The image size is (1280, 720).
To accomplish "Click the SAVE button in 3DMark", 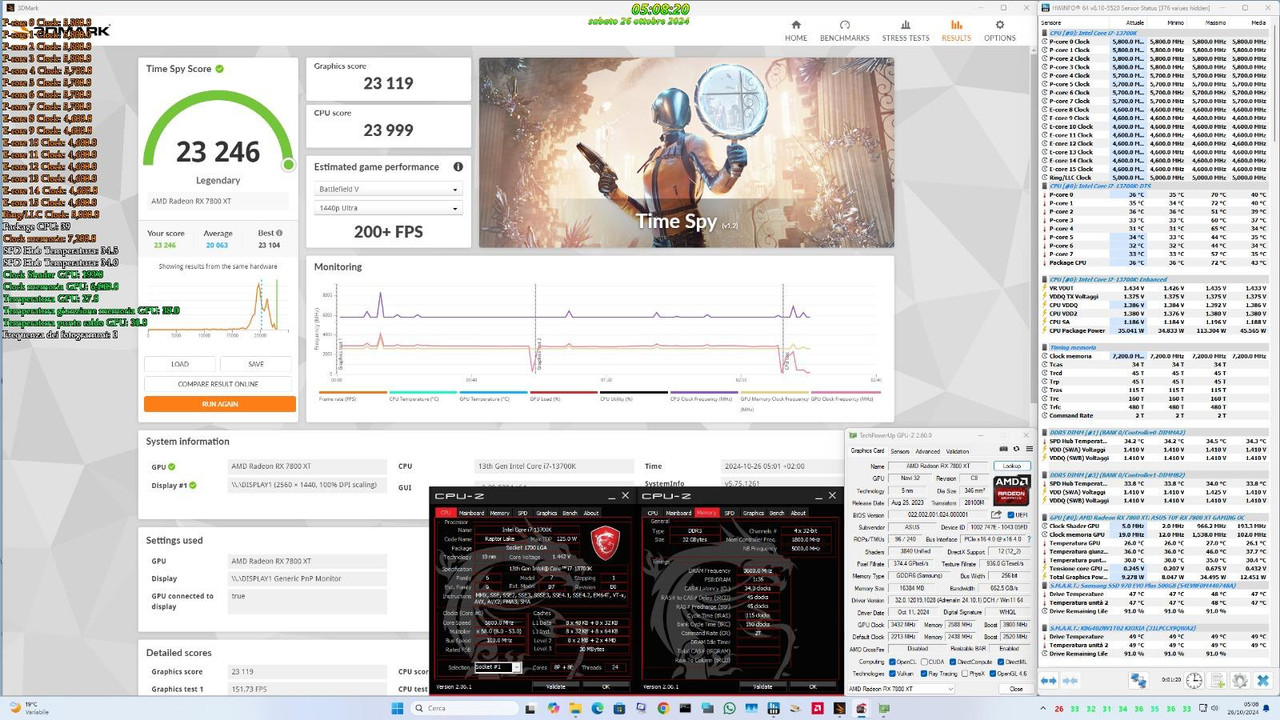I will (x=256, y=364).
